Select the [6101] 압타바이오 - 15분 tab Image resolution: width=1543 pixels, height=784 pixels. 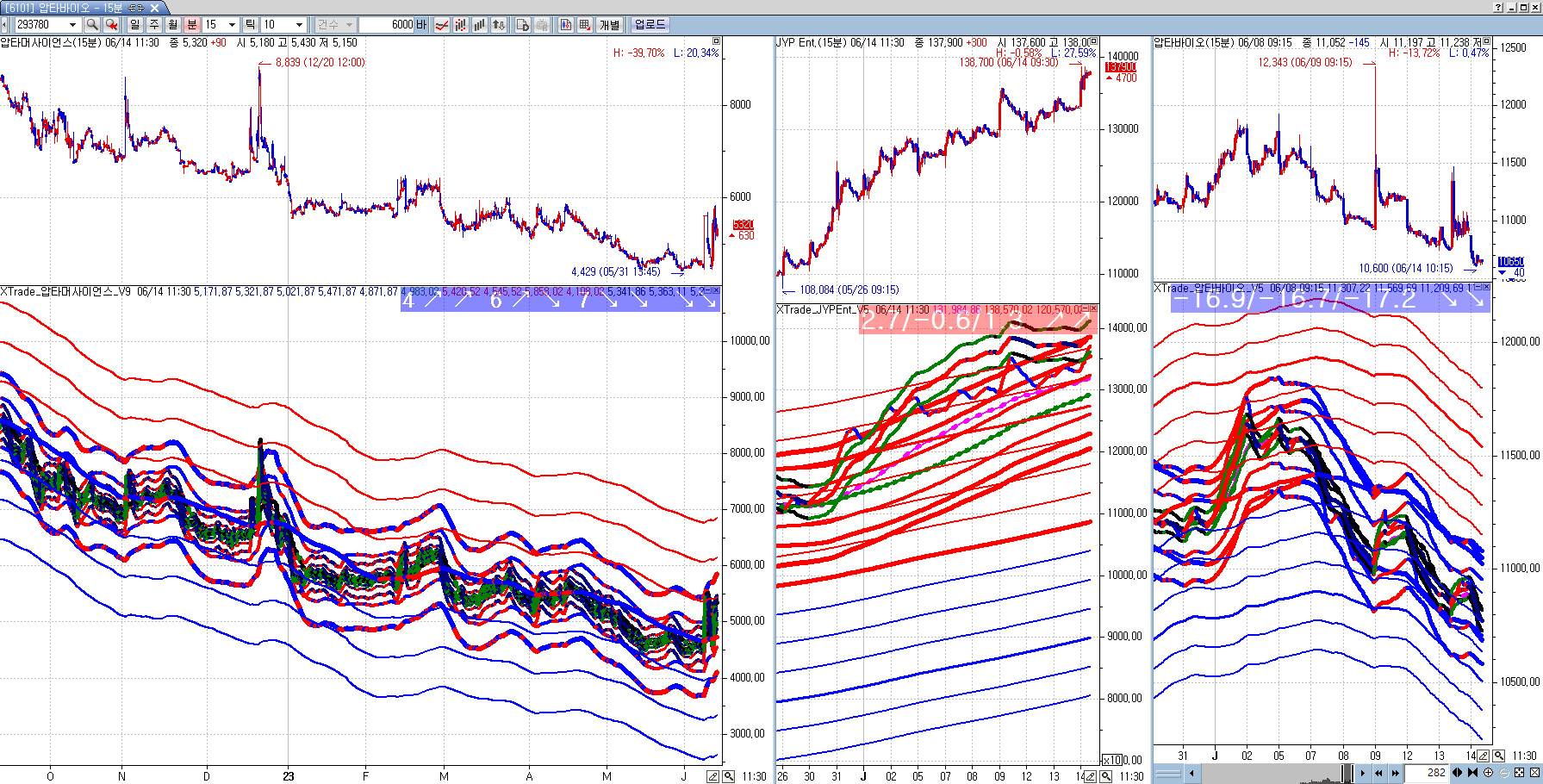click(x=64, y=8)
